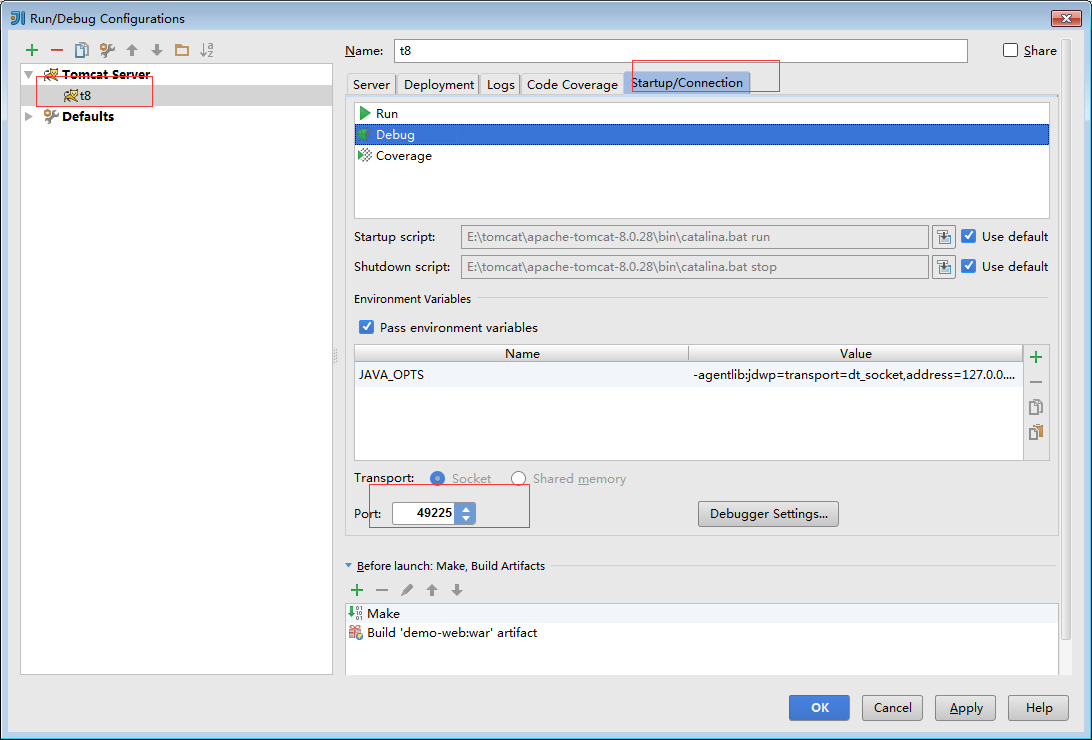The image size is (1092, 740).
Task: Toggle Use default for Shutdown script
Action: [969, 266]
